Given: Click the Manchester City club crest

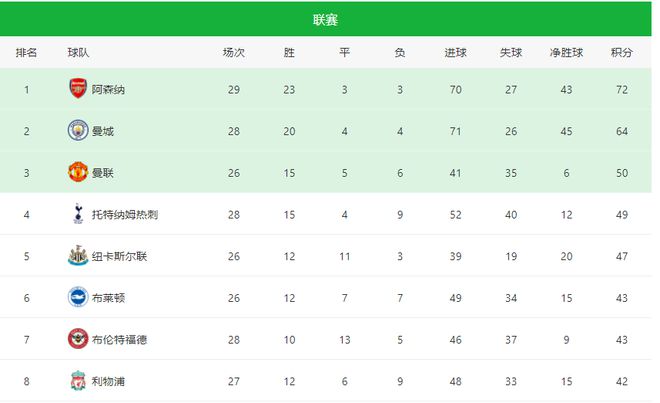Looking at the screenshot, I should [77, 130].
